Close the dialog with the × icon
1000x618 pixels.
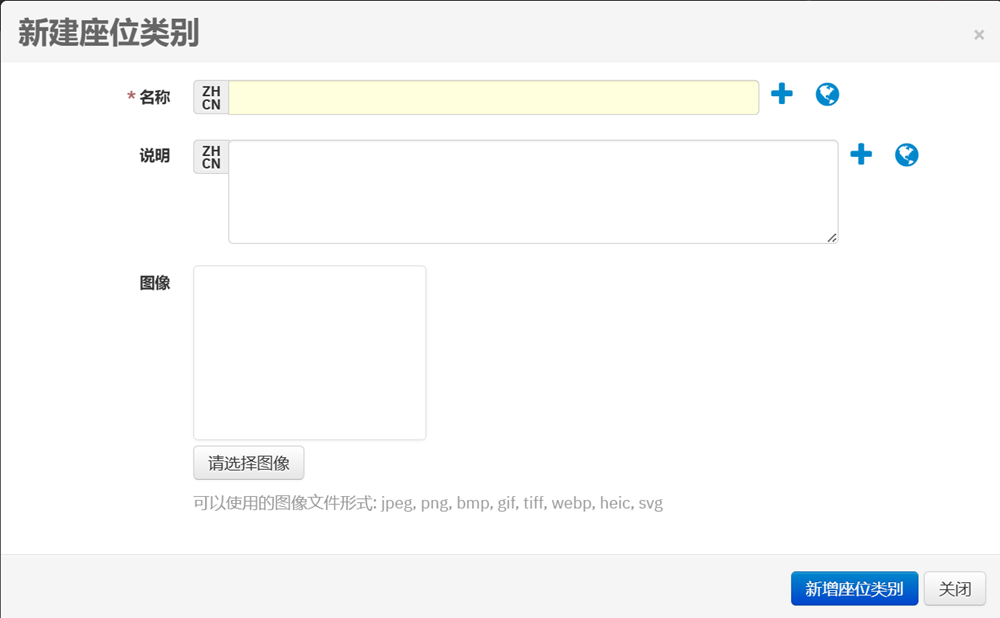tap(979, 35)
